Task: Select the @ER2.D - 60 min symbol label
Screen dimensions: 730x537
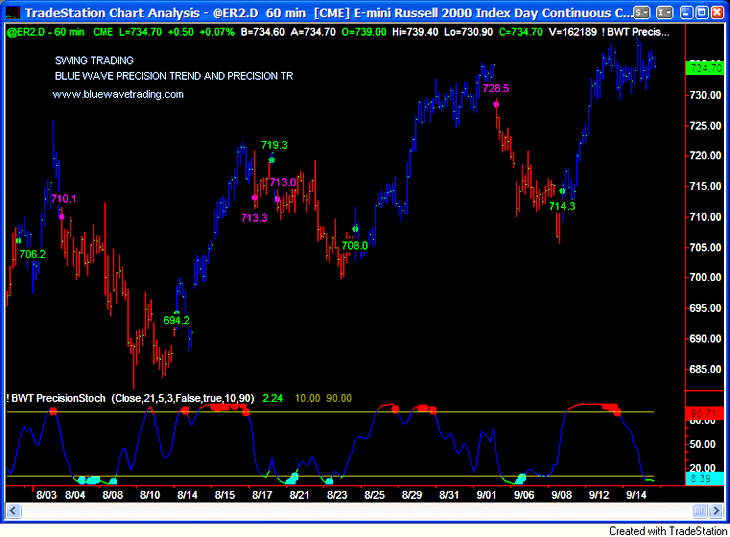Action: click(46, 32)
